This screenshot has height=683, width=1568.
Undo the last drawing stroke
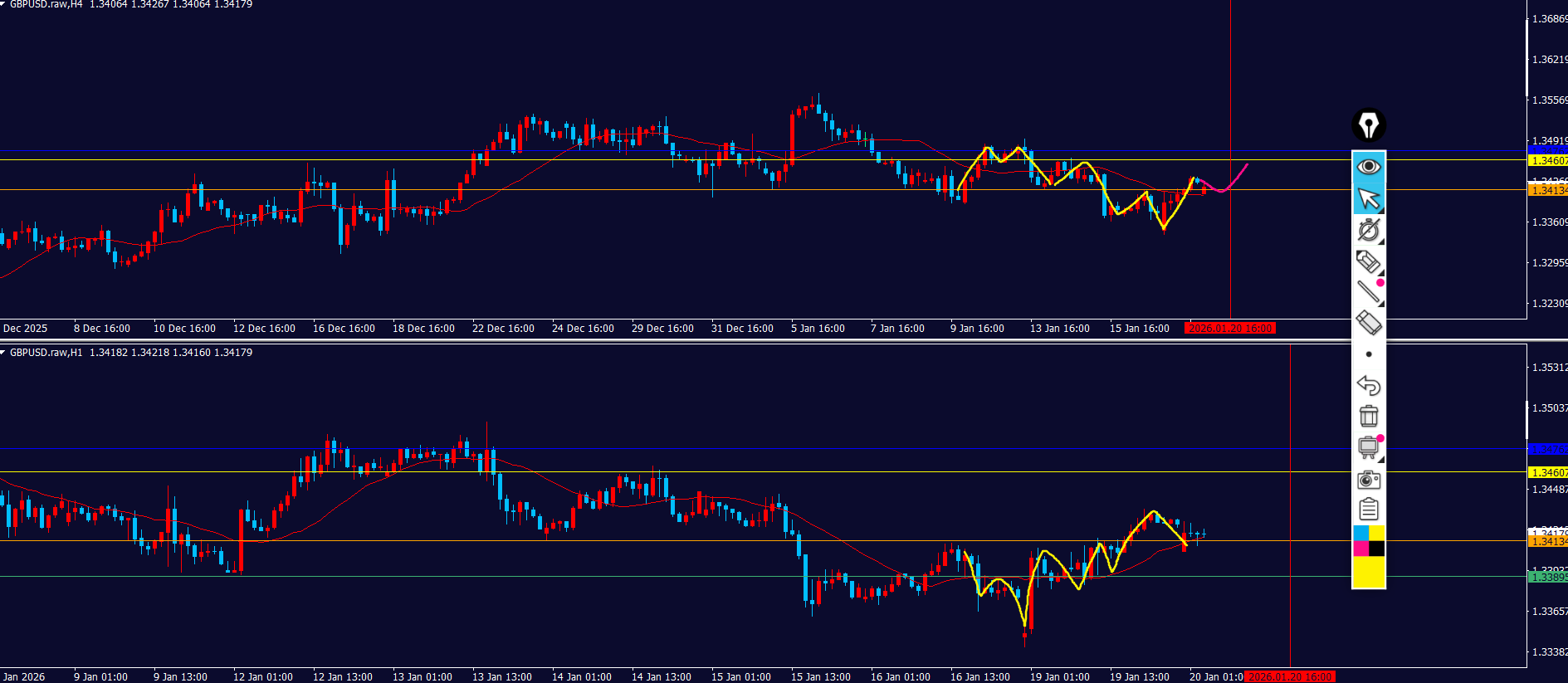point(1368,385)
